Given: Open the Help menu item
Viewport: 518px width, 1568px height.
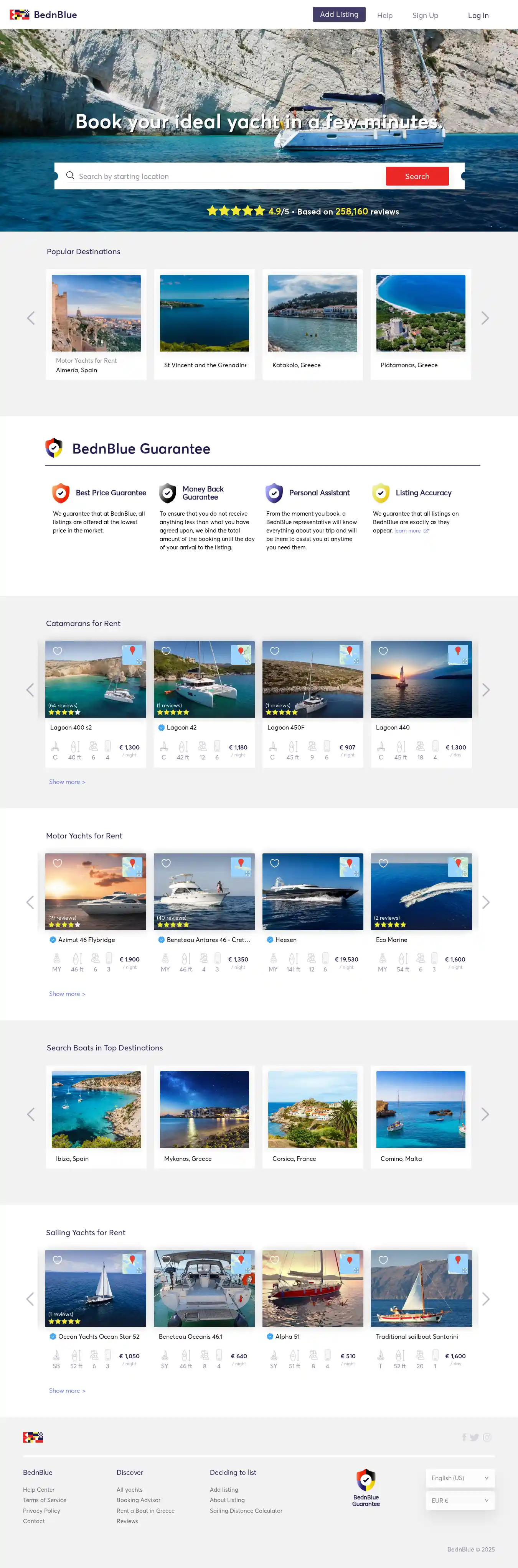Looking at the screenshot, I should [384, 15].
